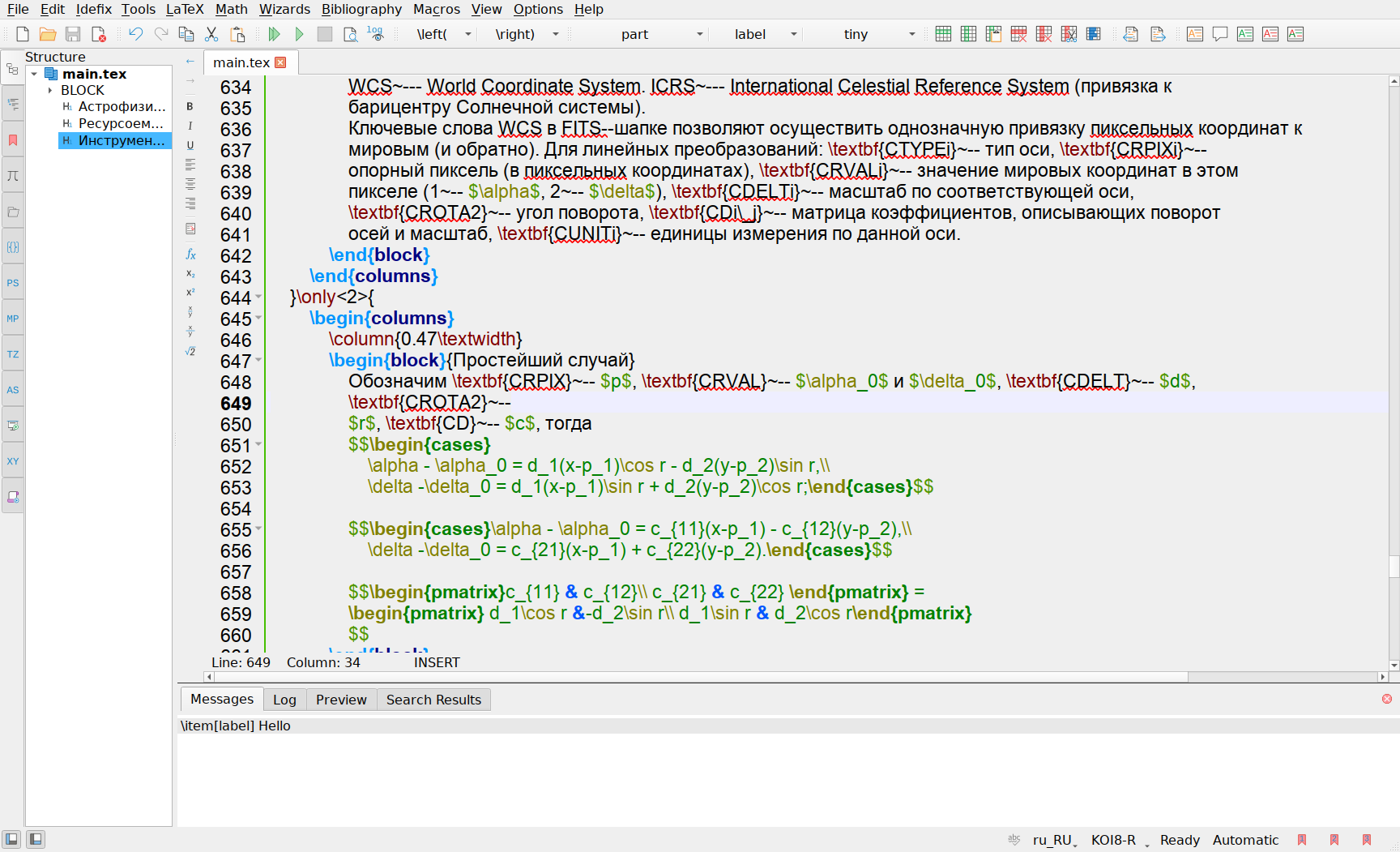The height and width of the screenshot is (852, 1400).
Task: Click the Build & View double-arrow icon
Action: coord(274,34)
